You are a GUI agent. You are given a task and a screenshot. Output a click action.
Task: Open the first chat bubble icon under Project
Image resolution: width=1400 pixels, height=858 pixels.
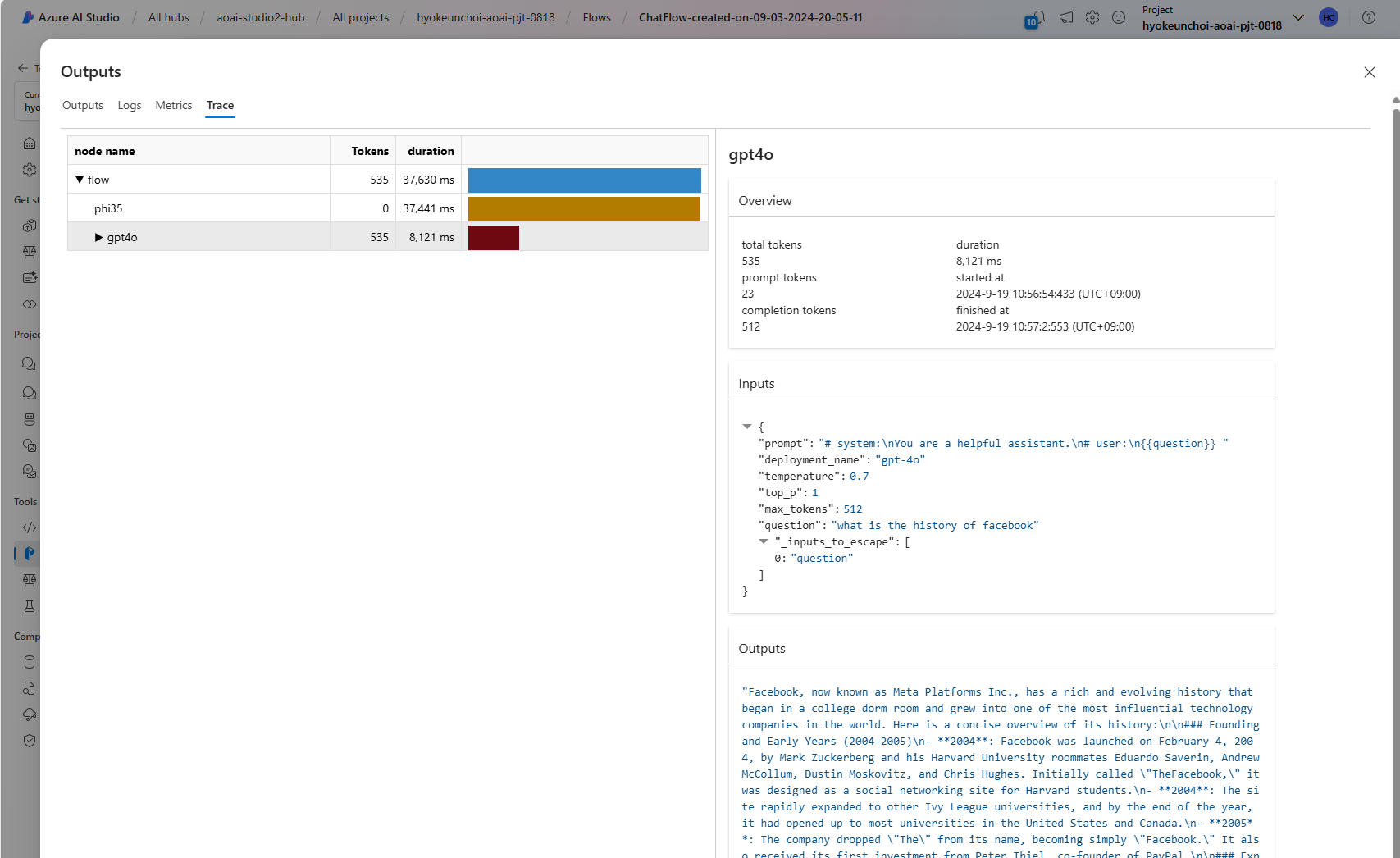(x=30, y=363)
